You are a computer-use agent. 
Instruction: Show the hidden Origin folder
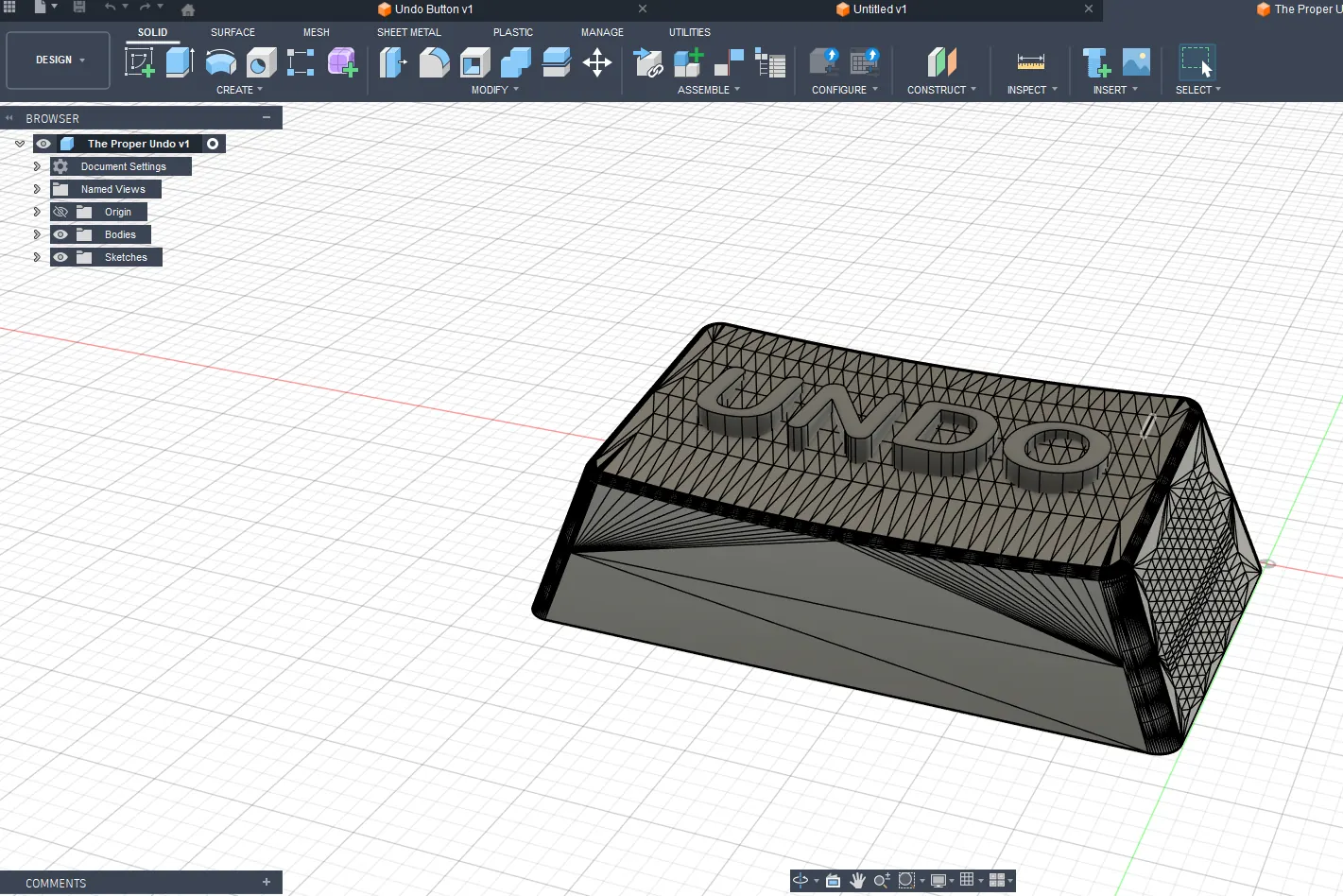point(60,212)
